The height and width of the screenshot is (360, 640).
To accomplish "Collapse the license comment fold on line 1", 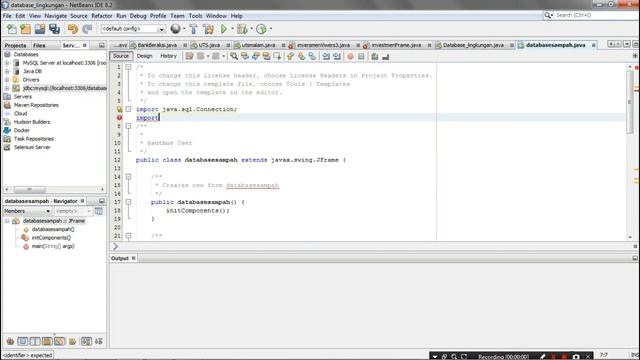I will [x=128, y=67].
